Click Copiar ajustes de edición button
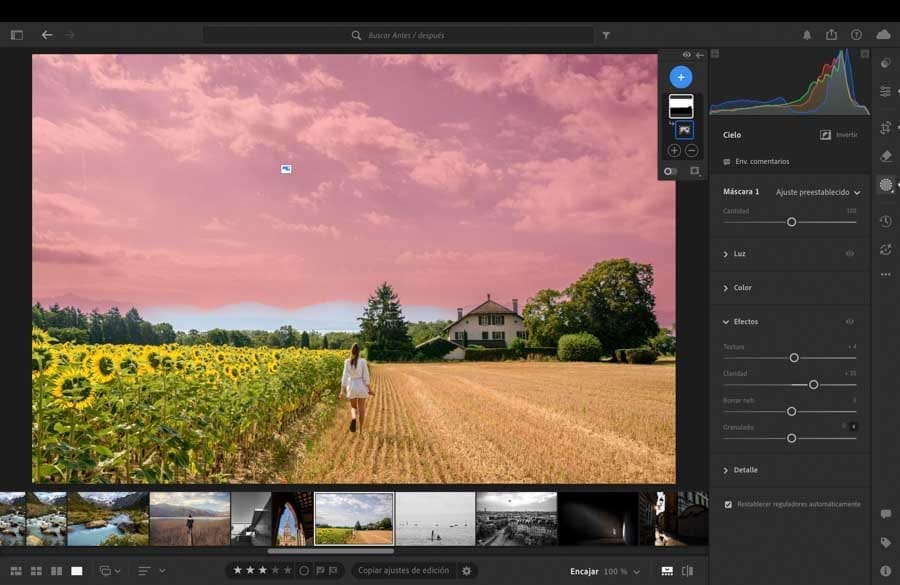 tap(403, 571)
